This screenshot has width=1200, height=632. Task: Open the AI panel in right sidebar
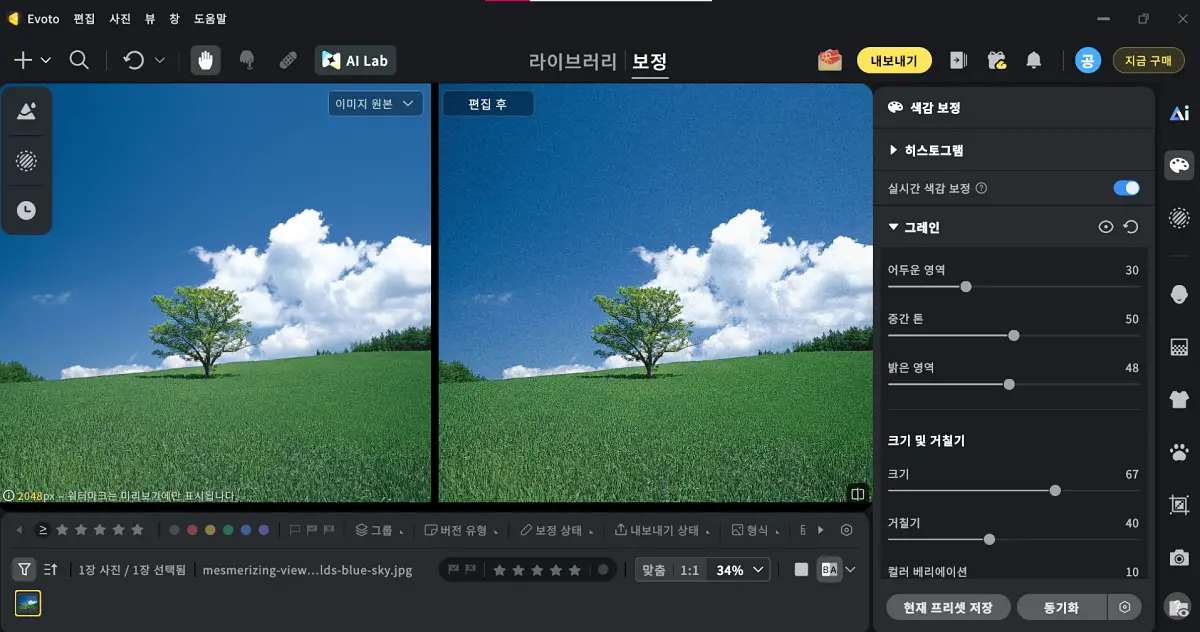(x=1179, y=113)
